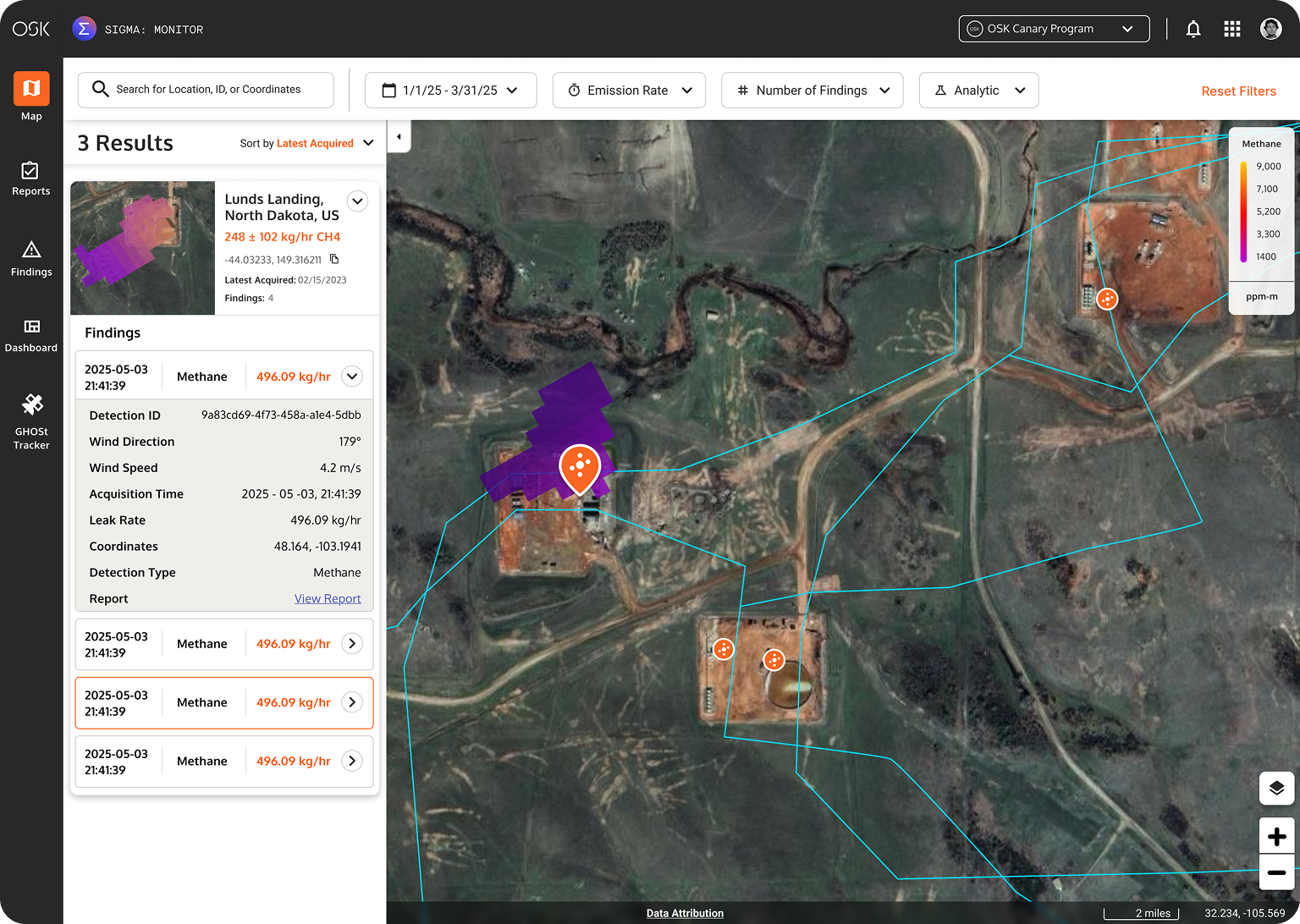
Task: Open Findings in the sidebar
Action: pos(31,259)
